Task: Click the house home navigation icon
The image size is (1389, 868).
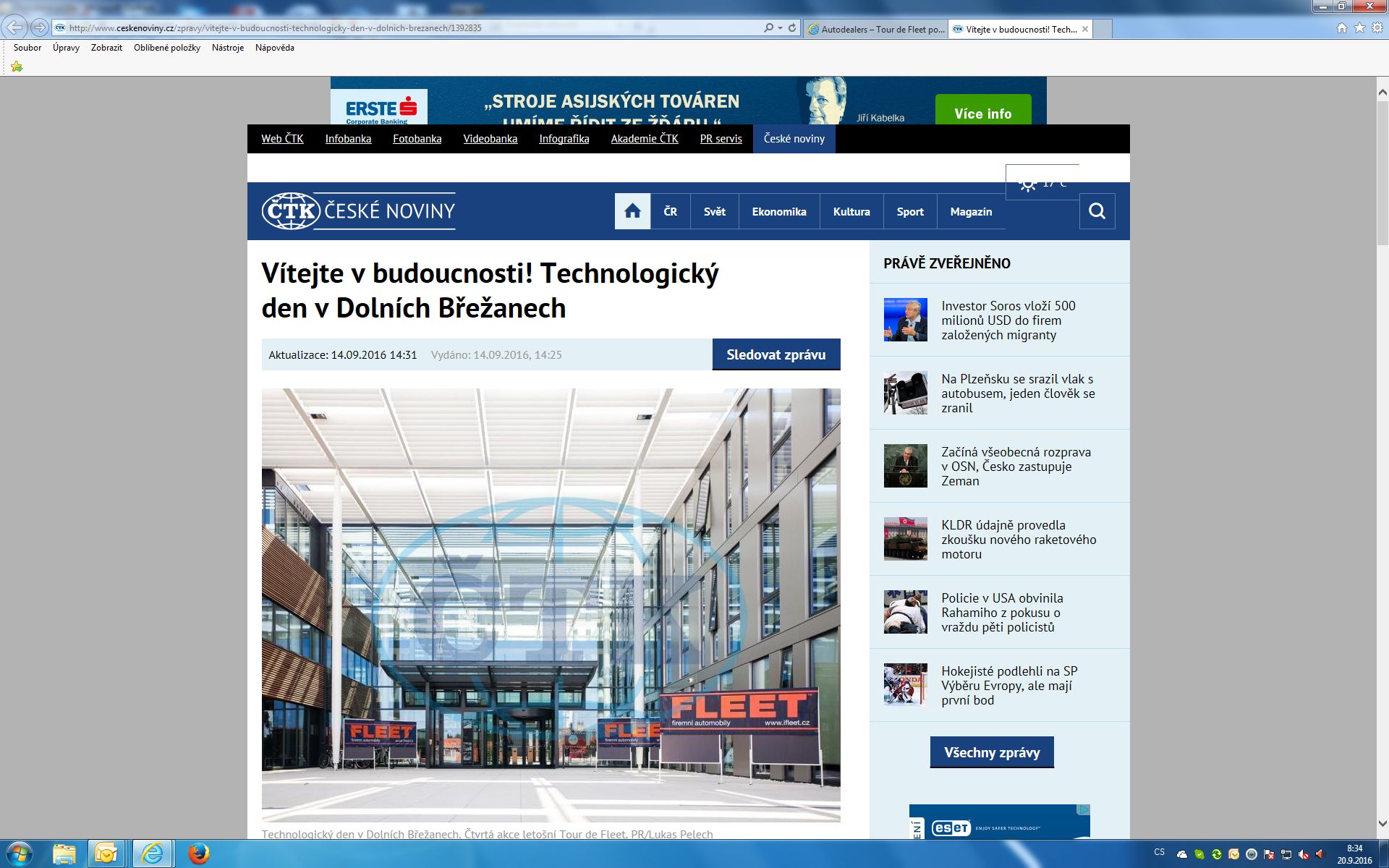Action: click(x=632, y=211)
